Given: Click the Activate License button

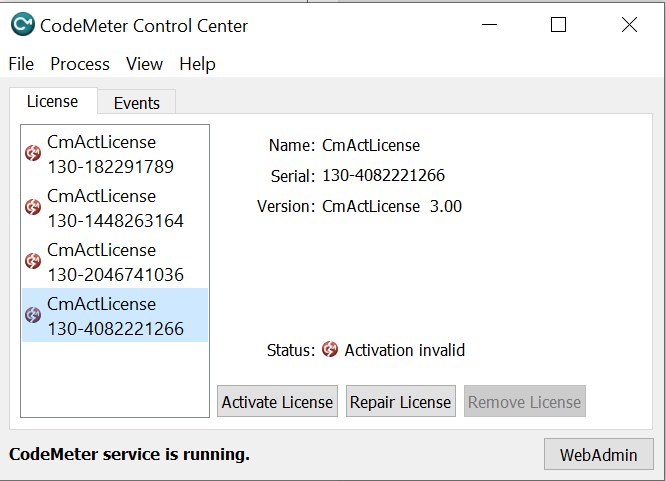Looking at the screenshot, I should tap(277, 401).
